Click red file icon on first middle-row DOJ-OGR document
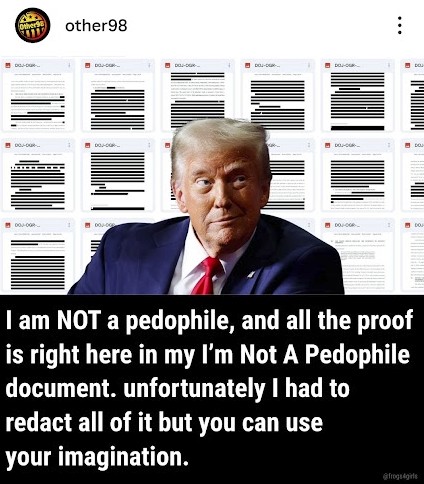424x484 pixels. (7, 145)
